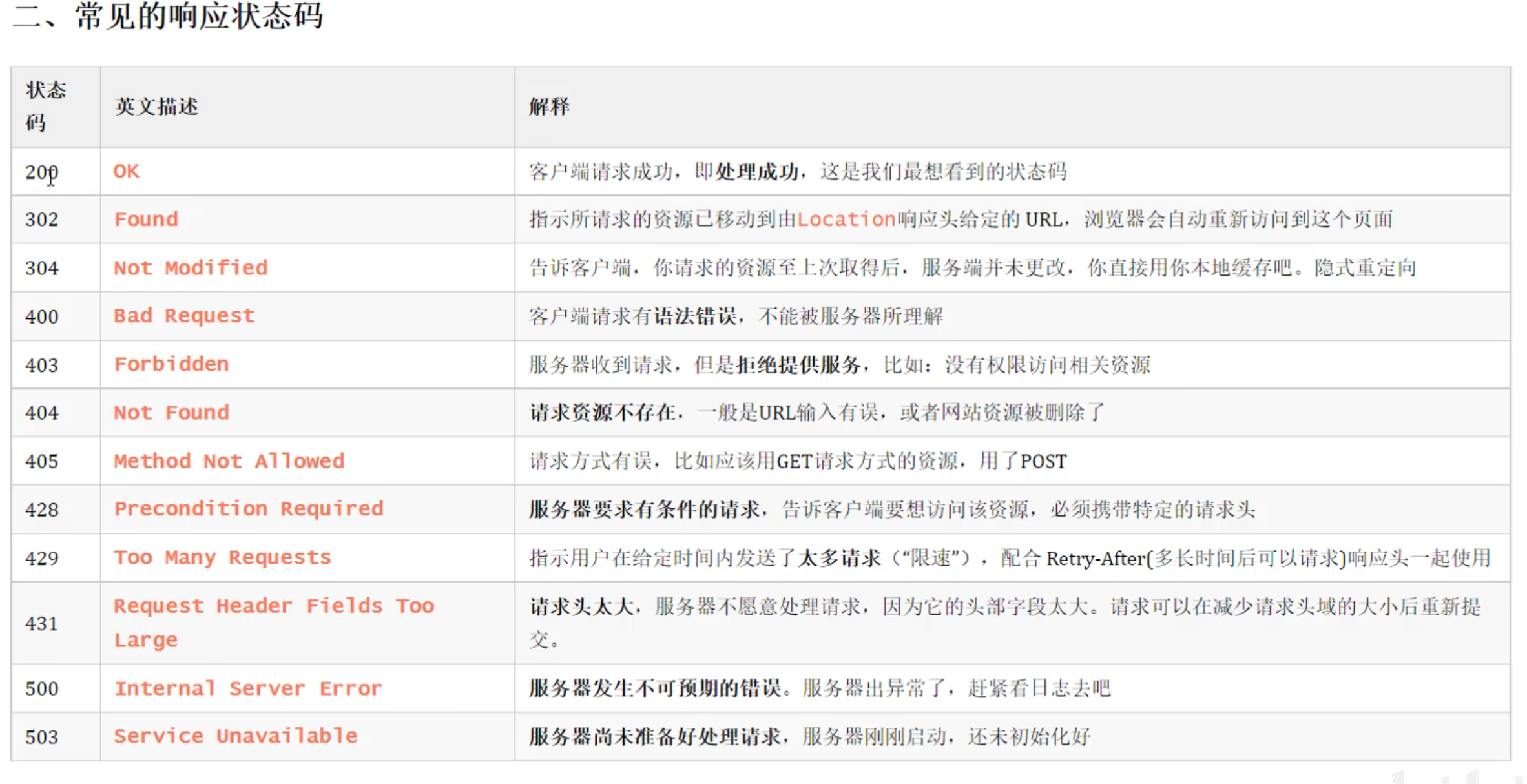The image size is (1527, 784).
Task: Click the 200 explanation 处理成功 bold text
Action: point(757,172)
